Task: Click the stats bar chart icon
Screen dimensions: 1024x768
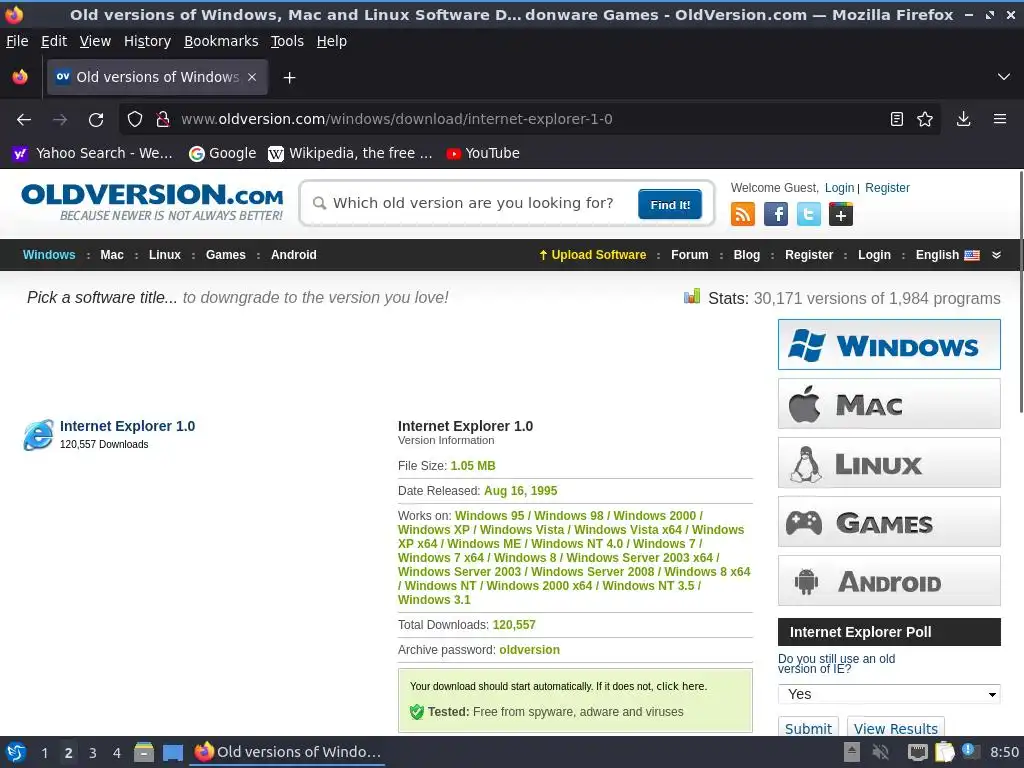Action: click(692, 297)
